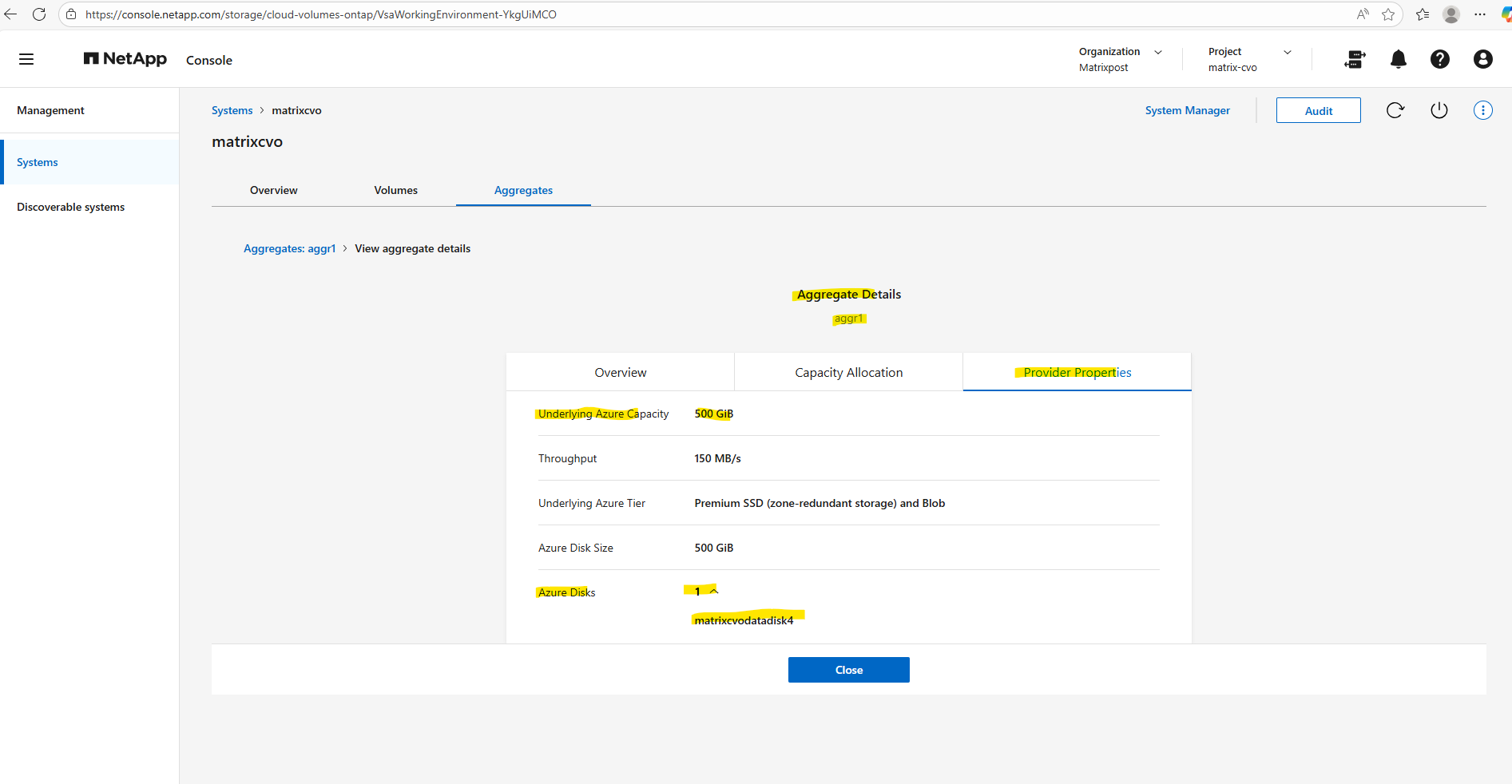Click the Audit button
The width and height of the screenshot is (1512, 784).
point(1318,111)
